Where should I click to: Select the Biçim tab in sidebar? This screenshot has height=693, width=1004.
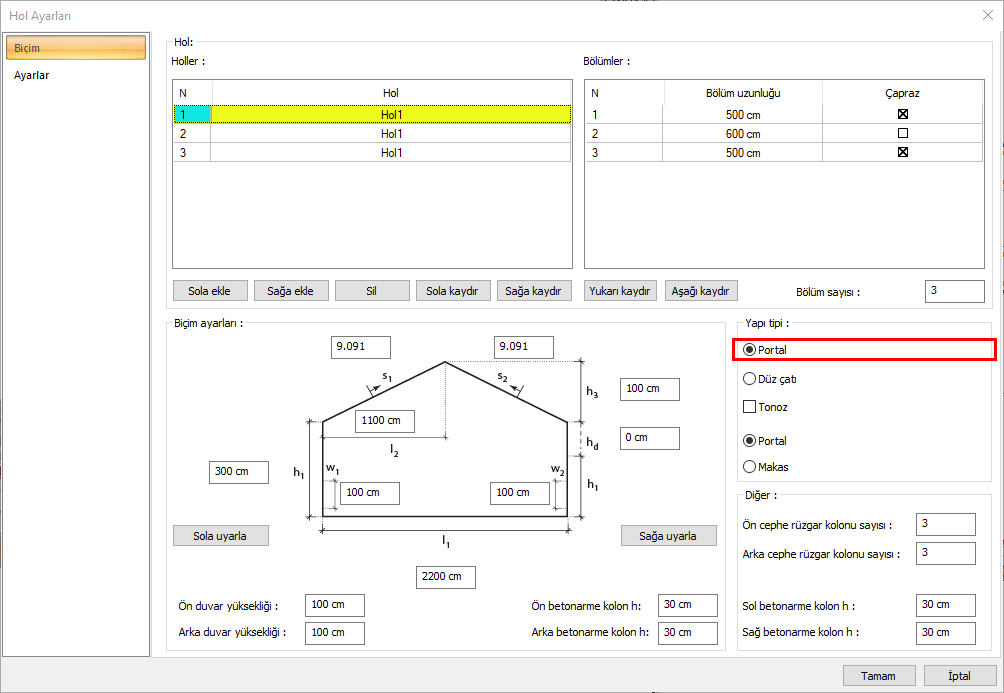(76, 48)
